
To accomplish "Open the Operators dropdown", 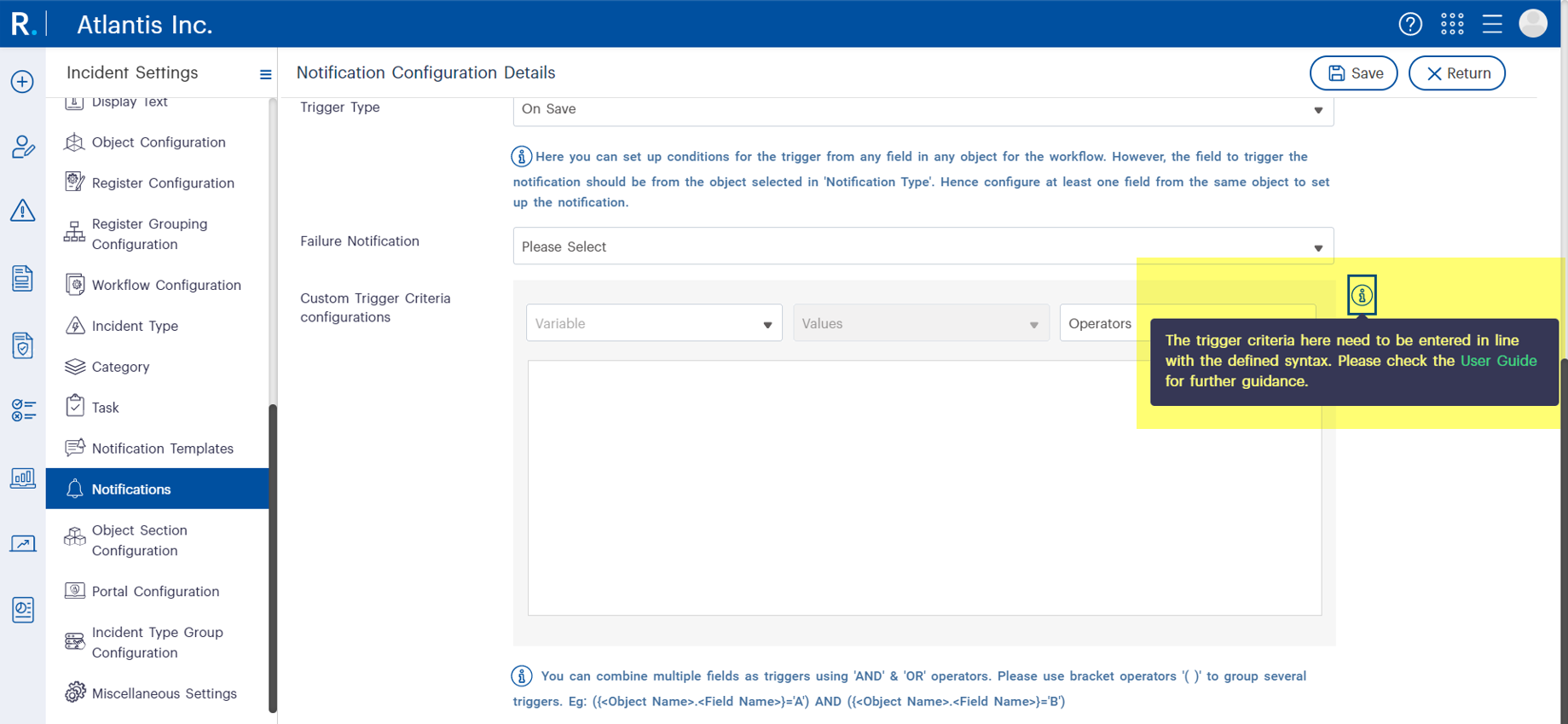I will click(x=1105, y=323).
